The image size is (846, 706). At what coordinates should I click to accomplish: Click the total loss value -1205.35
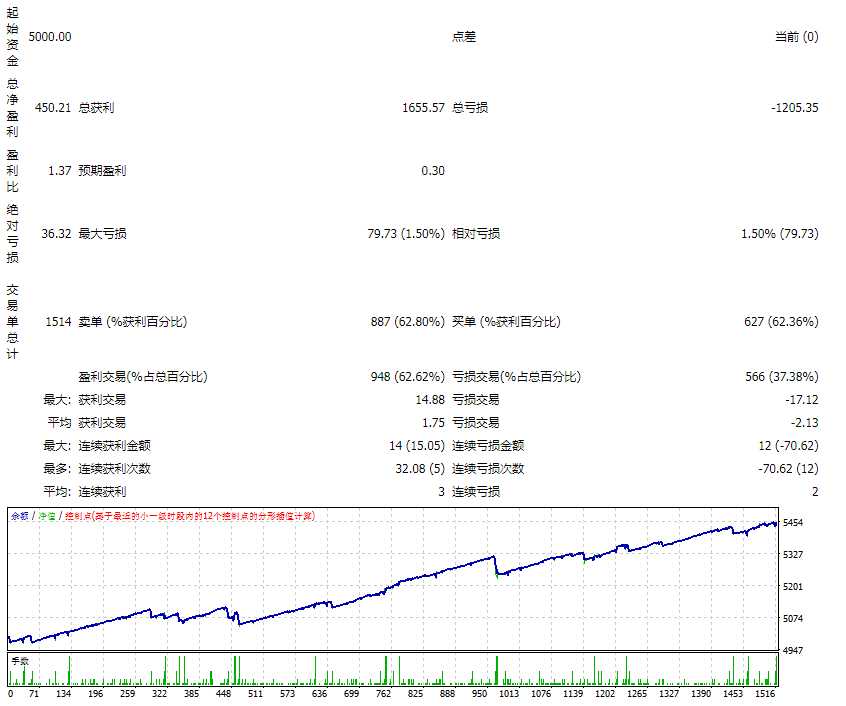(x=794, y=107)
